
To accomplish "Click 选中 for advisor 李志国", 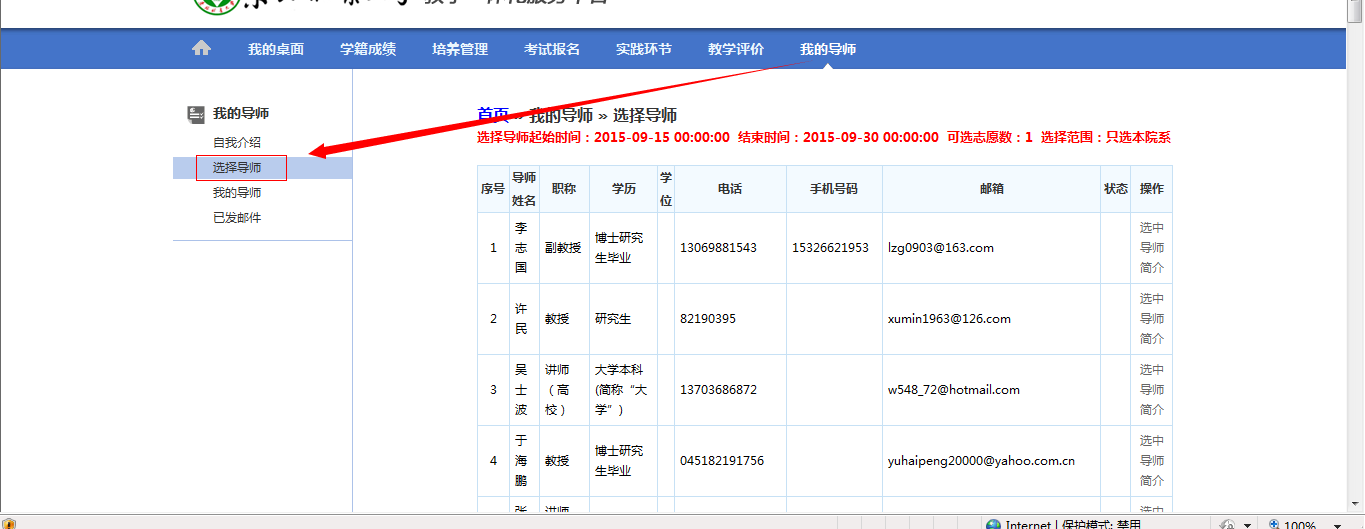I will pos(1152,228).
